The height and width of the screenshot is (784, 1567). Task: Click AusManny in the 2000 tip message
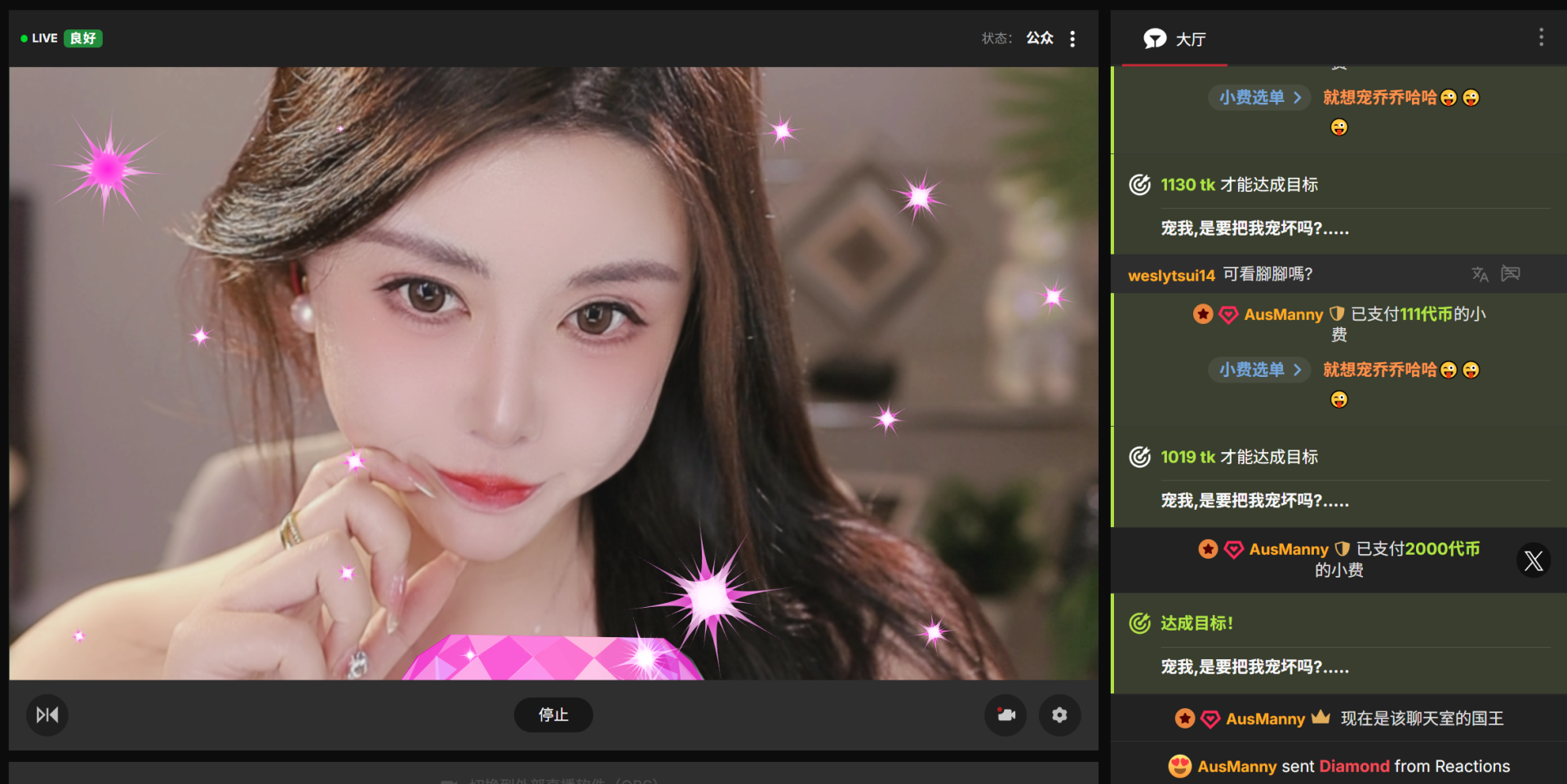[1288, 549]
